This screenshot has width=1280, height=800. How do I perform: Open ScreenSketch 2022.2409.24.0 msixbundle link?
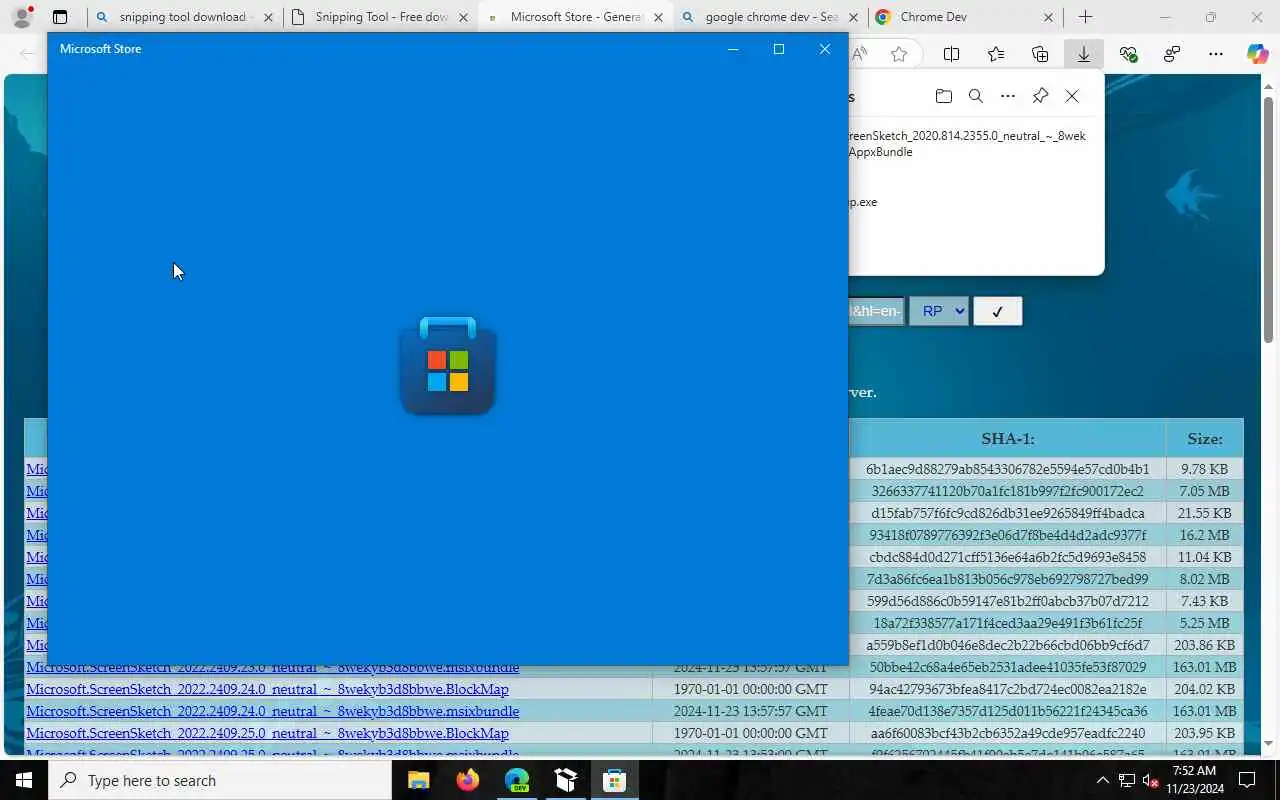click(x=272, y=711)
